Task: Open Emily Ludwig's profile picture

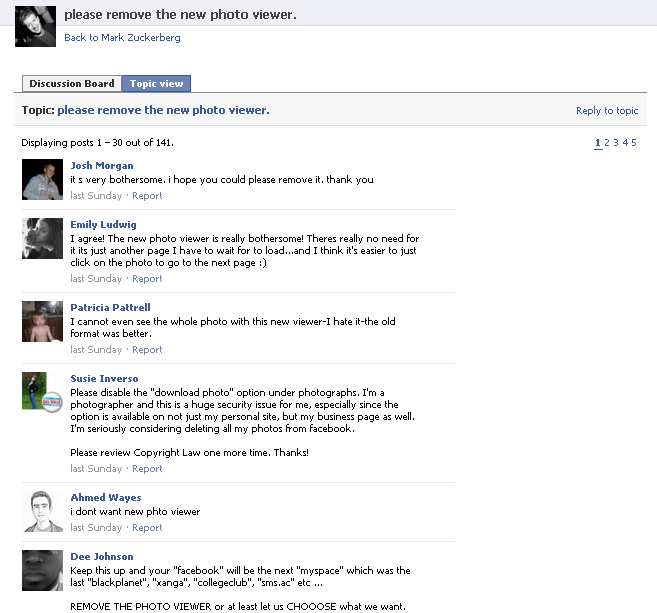Action: (x=42, y=238)
